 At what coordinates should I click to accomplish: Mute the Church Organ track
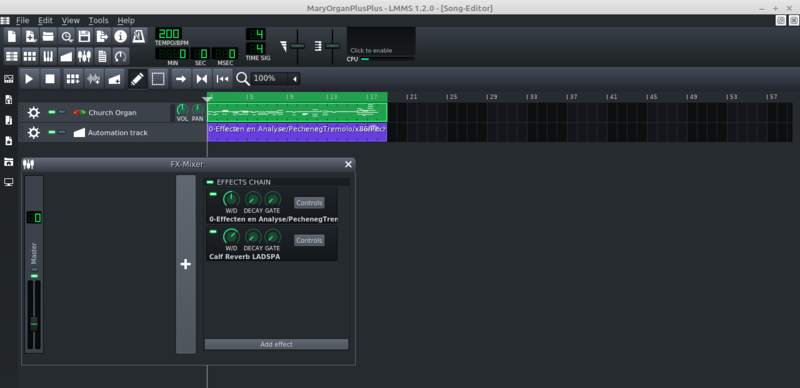[x=52, y=112]
